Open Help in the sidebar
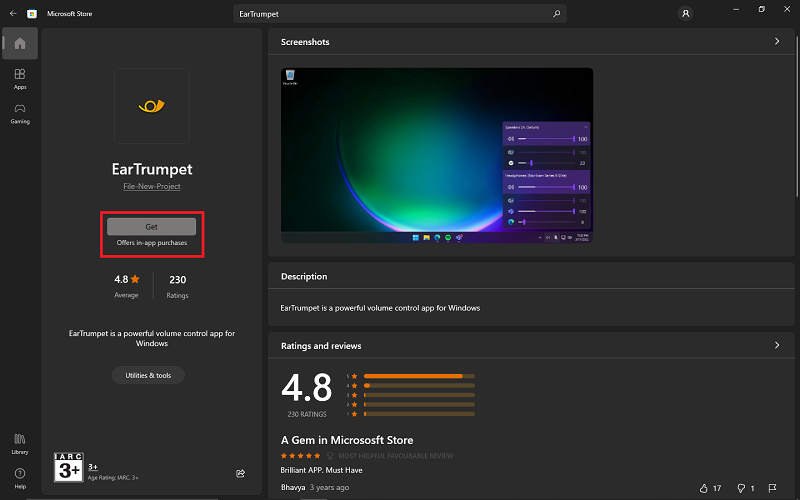 pos(20,478)
